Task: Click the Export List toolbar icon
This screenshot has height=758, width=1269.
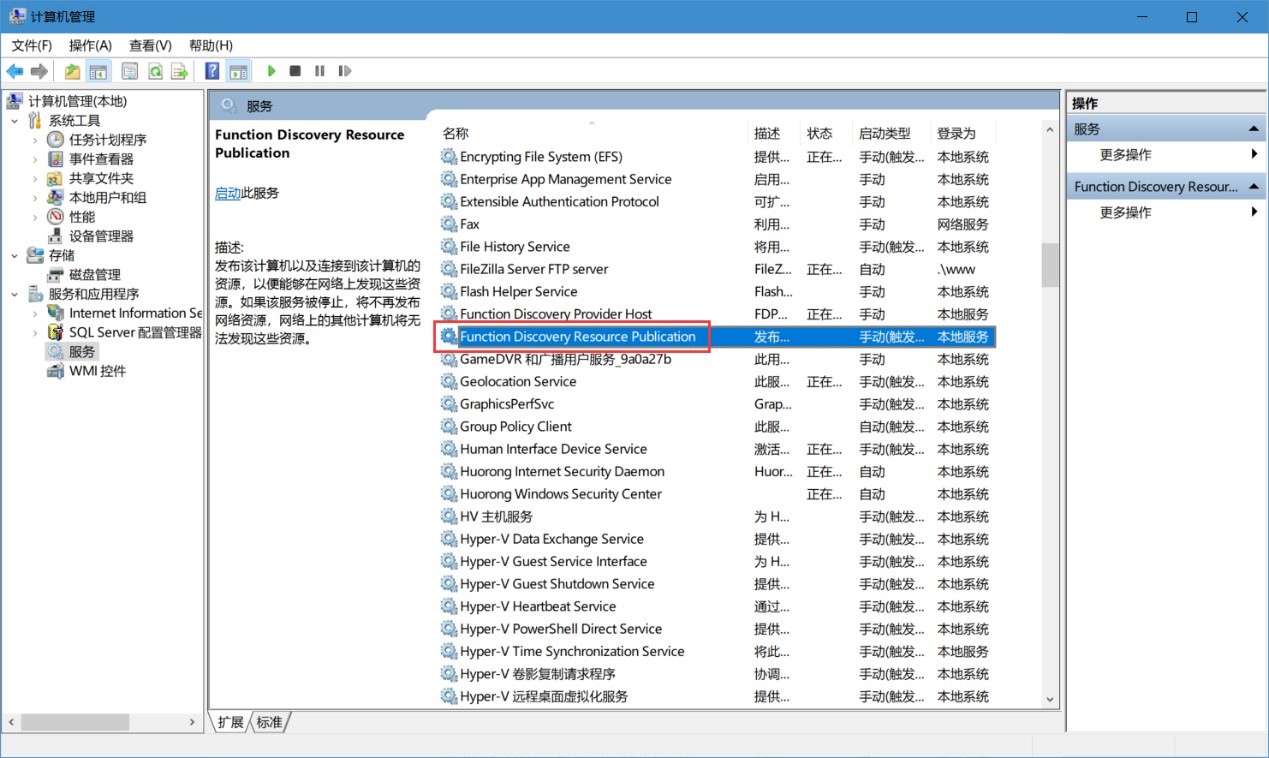Action: coord(180,71)
